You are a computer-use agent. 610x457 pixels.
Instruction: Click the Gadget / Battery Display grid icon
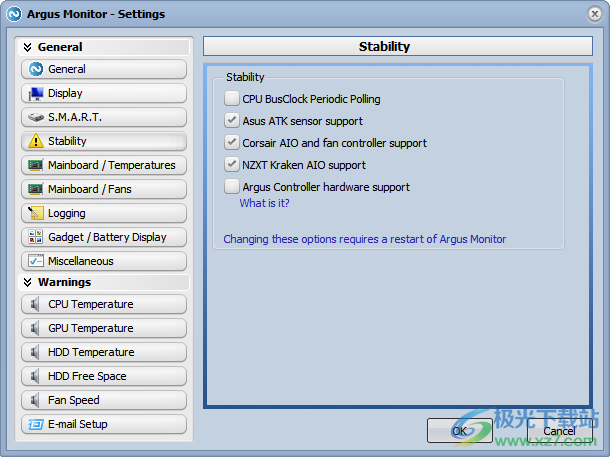tap(36, 237)
